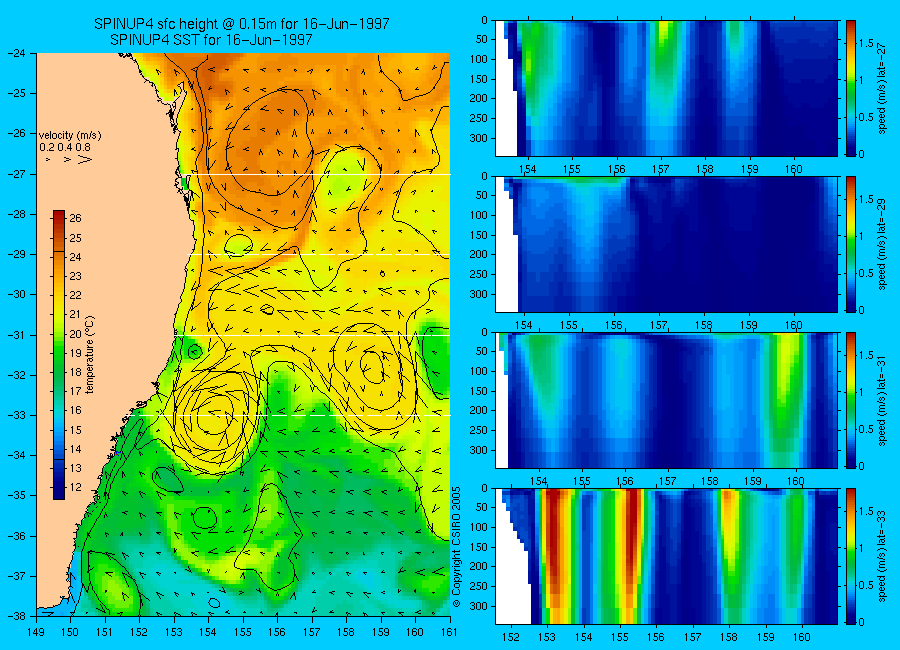Click the lat=-31 speed section plot
Viewport: 900px width, 650px height.
tap(666, 400)
